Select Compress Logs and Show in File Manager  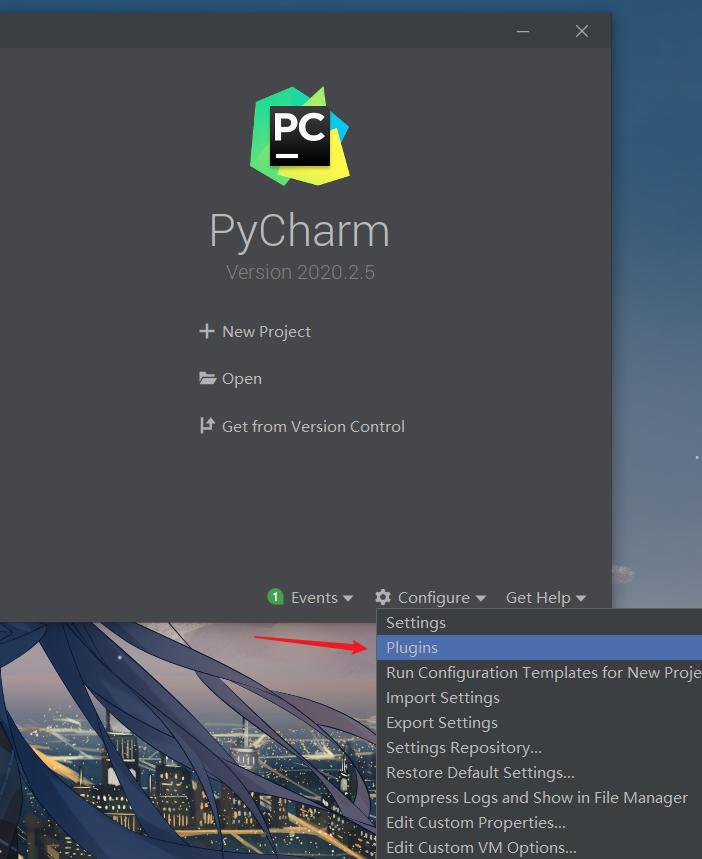click(x=539, y=798)
